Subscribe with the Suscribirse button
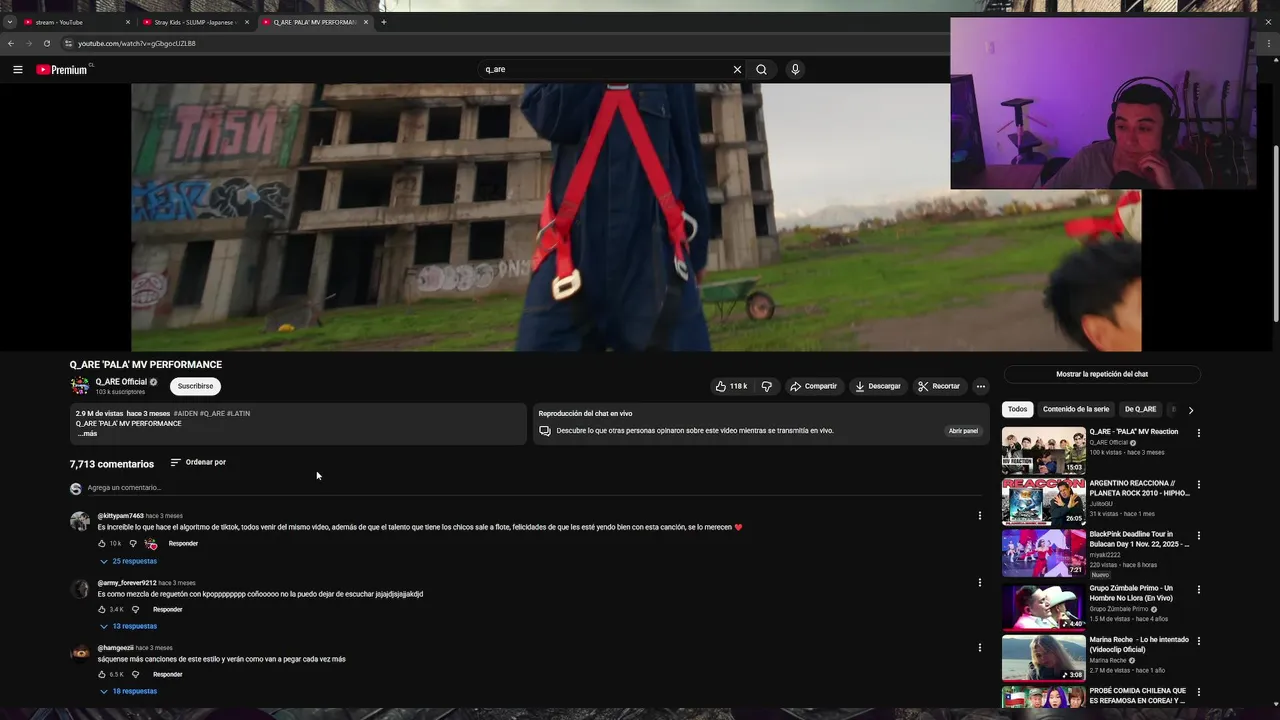The width and height of the screenshot is (1280, 720). 195,386
